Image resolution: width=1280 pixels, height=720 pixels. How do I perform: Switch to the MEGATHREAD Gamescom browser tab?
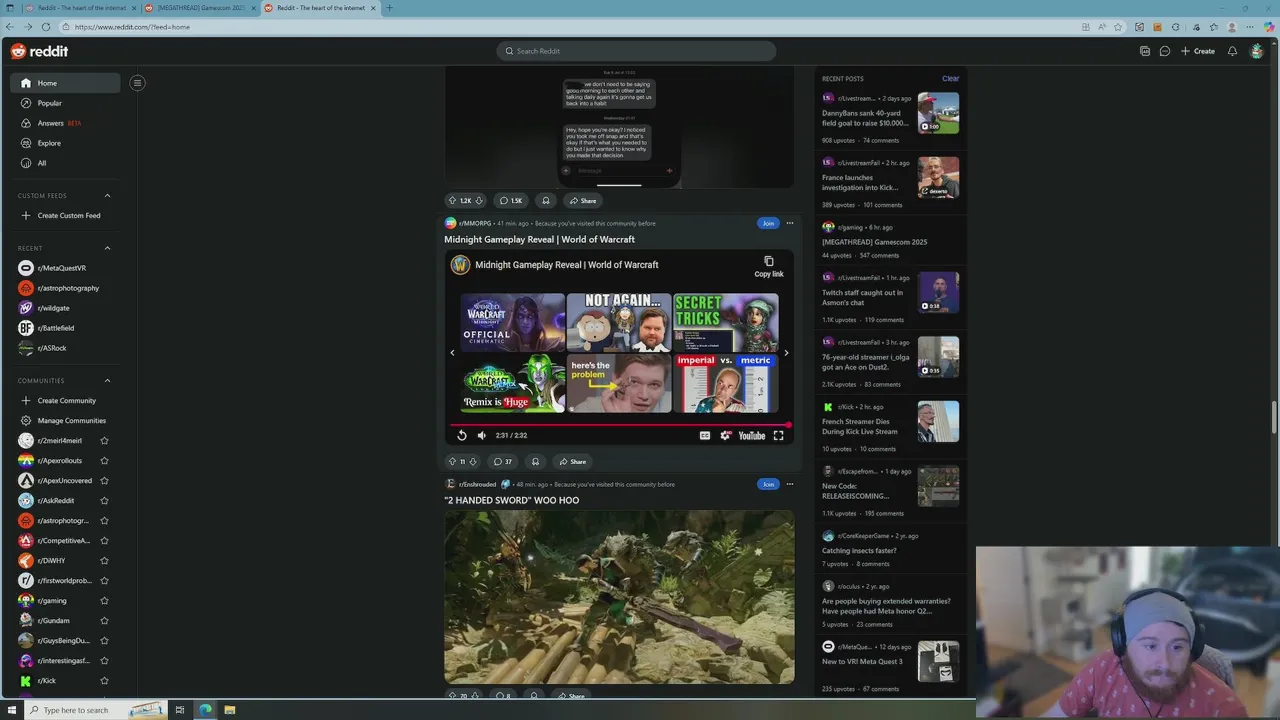(x=200, y=8)
